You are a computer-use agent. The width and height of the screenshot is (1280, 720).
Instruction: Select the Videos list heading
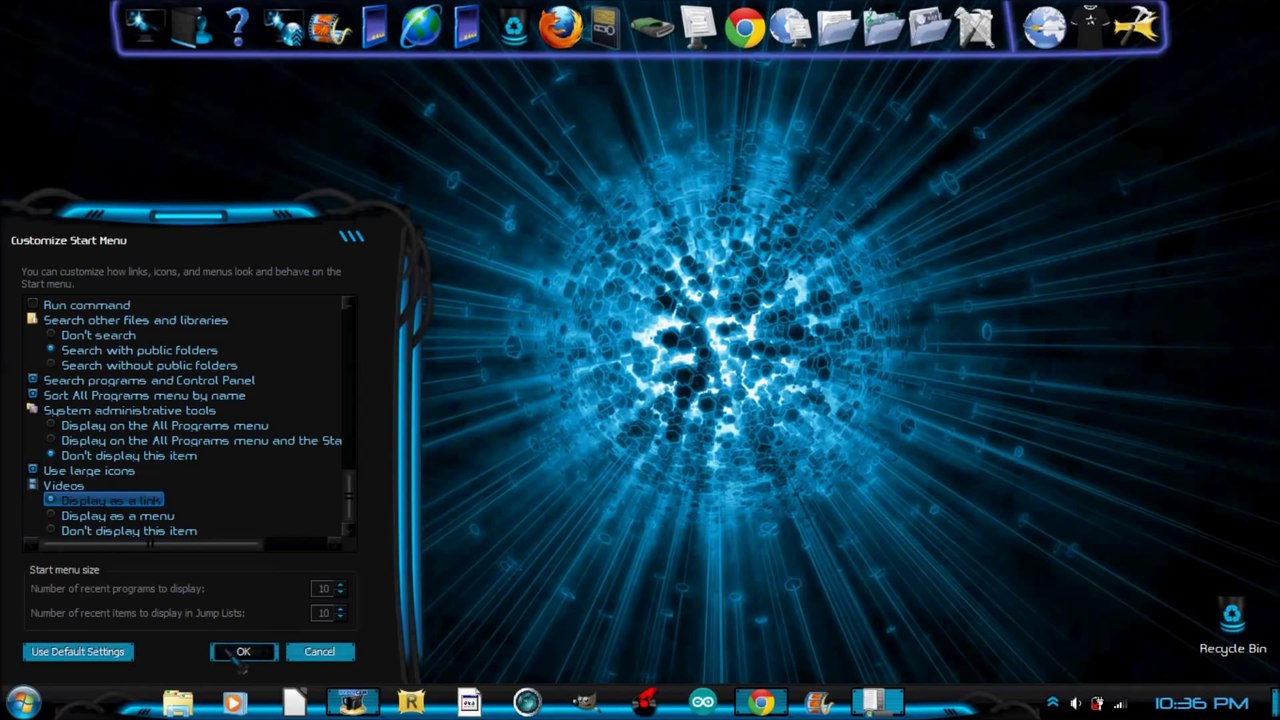63,485
